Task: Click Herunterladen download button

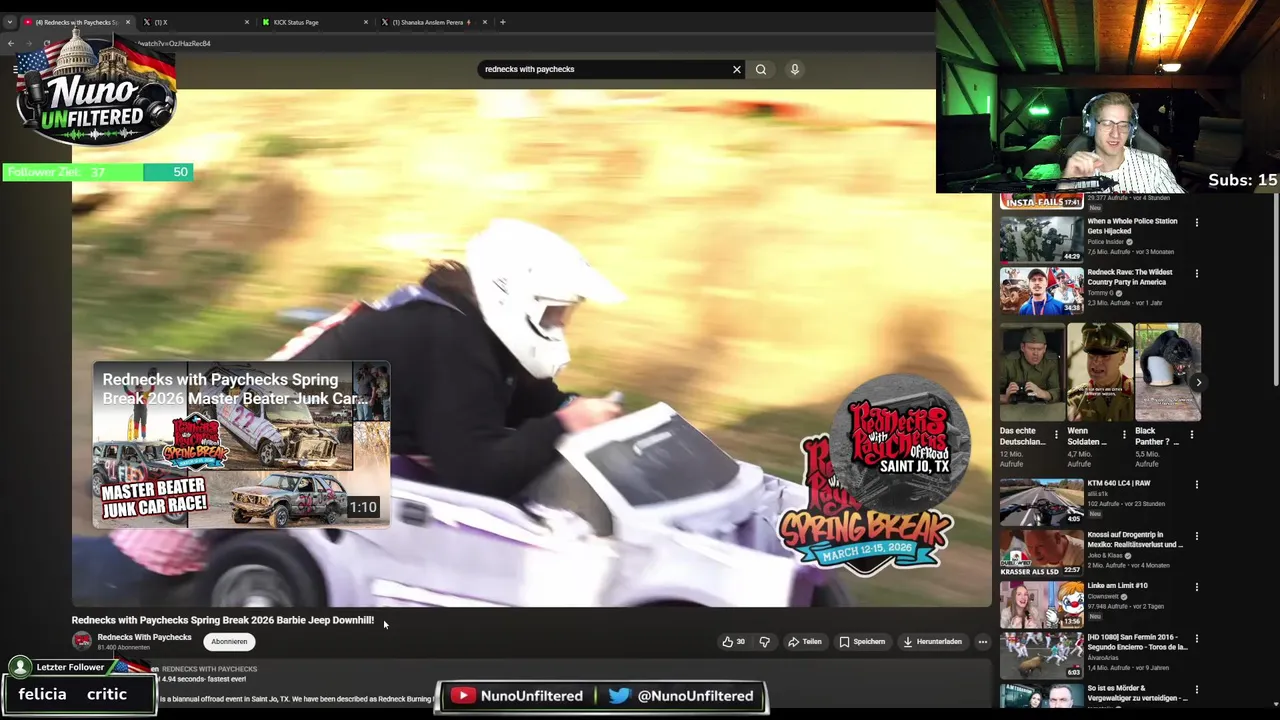Action: [932, 642]
